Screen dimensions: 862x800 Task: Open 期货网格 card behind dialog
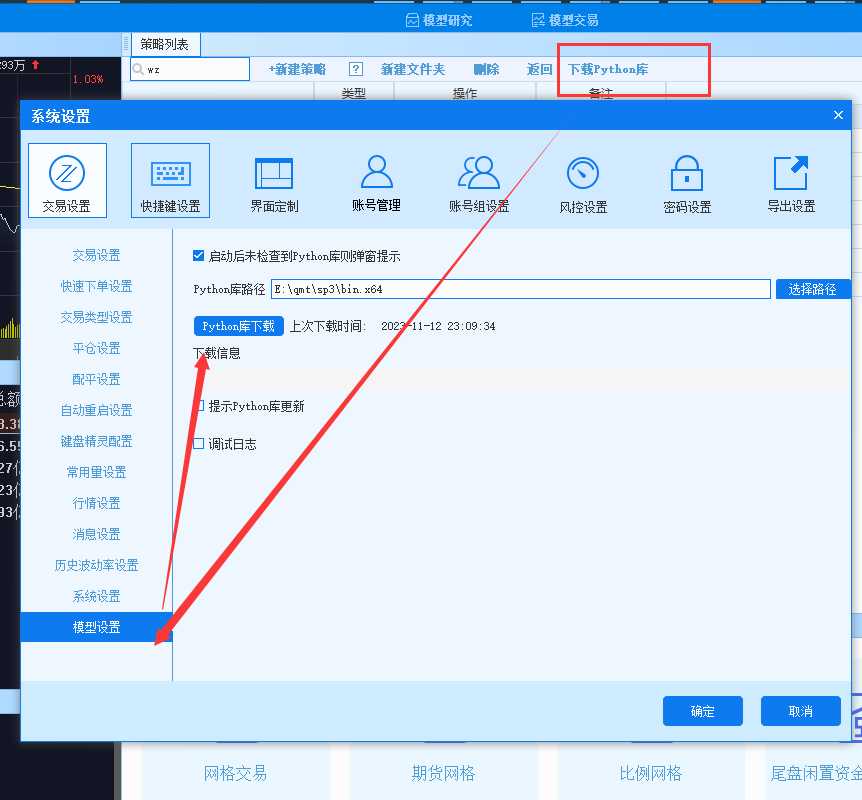tap(443, 773)
